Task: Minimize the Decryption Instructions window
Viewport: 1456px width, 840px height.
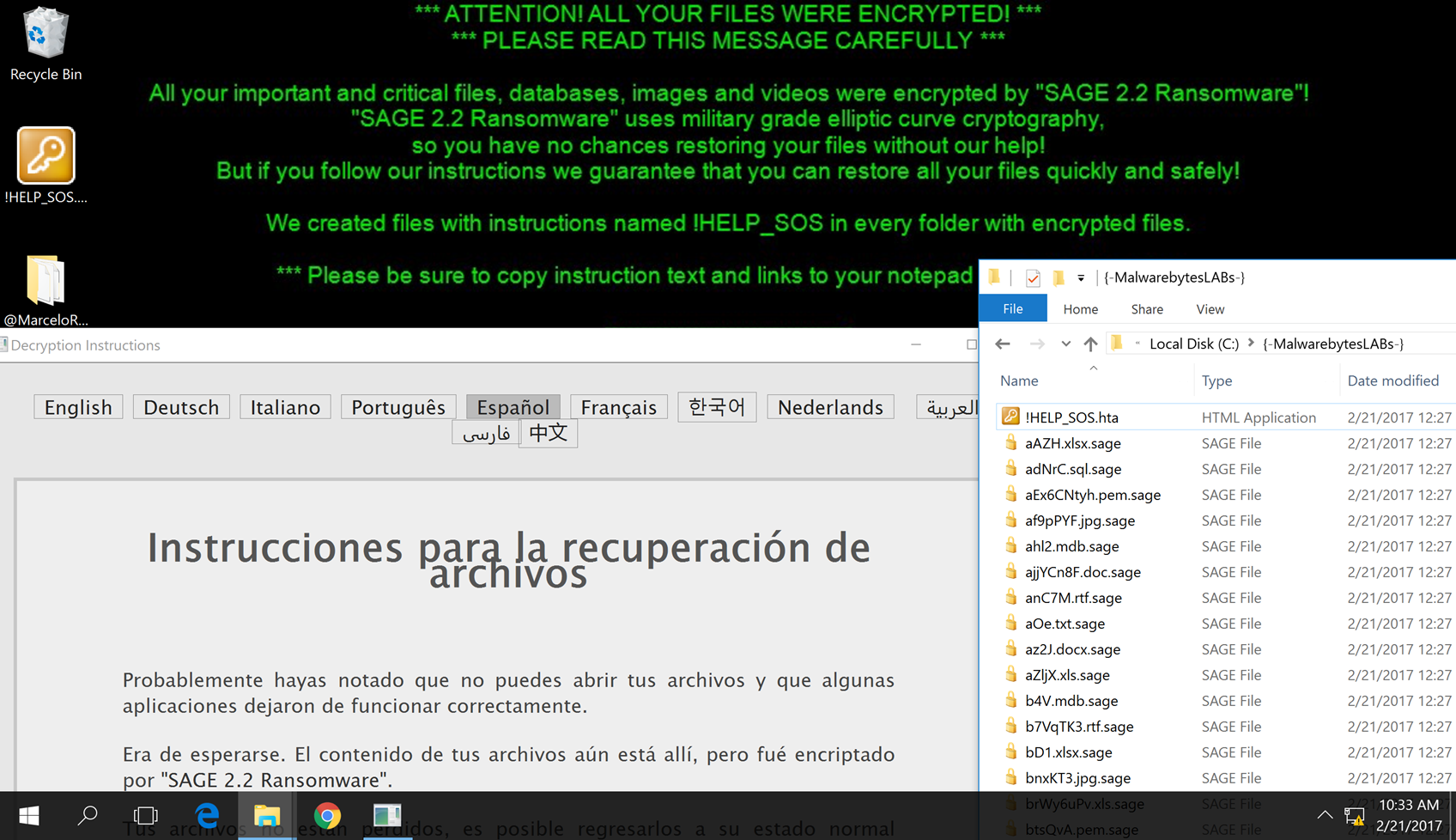Action: click(916, 344)
